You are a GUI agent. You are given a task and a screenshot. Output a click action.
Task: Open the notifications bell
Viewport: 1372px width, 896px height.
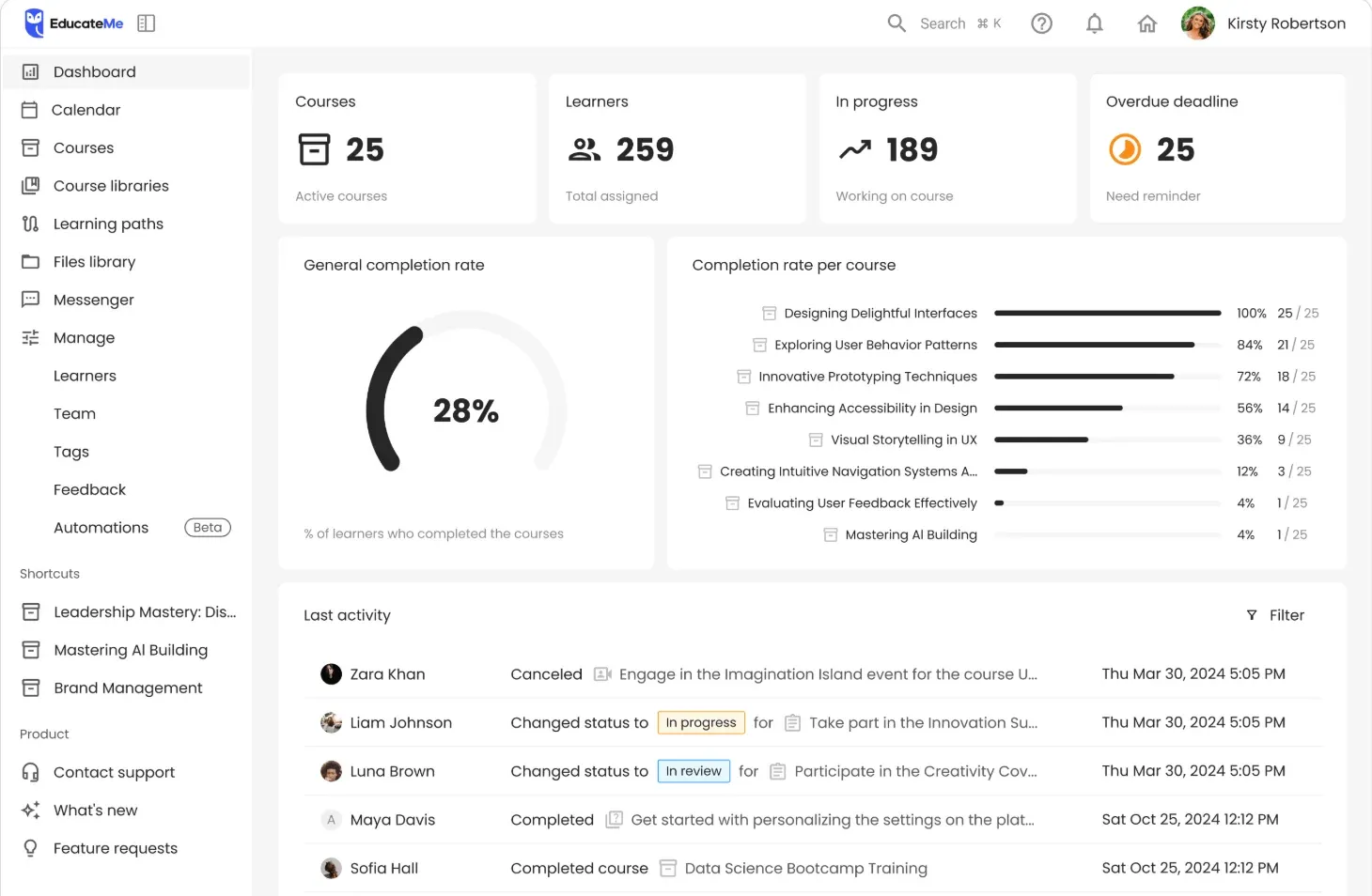pyautogui.click(x=1094, y=23)
